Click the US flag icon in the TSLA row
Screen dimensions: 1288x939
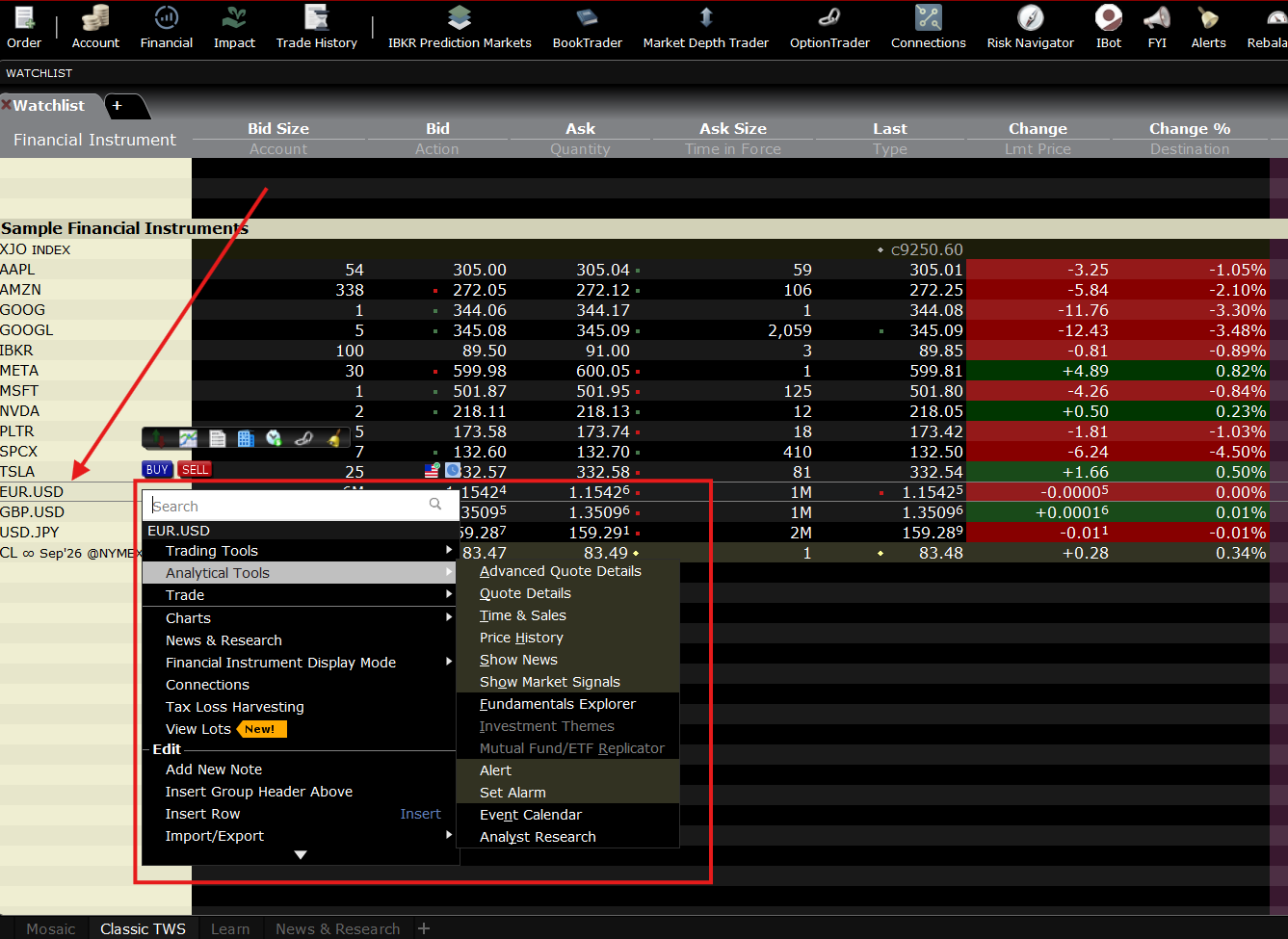tap(432, 471)
